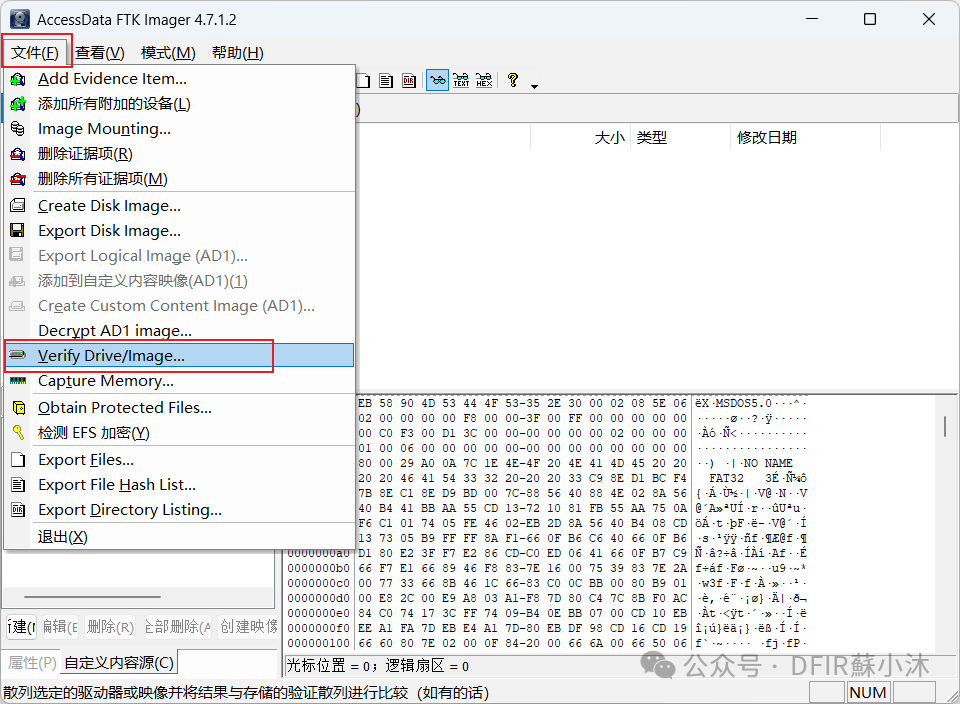Click the remove all evidence items icon
Viewport: 960px width, 704px height.
pyautogui.click(x=18, y=179)
